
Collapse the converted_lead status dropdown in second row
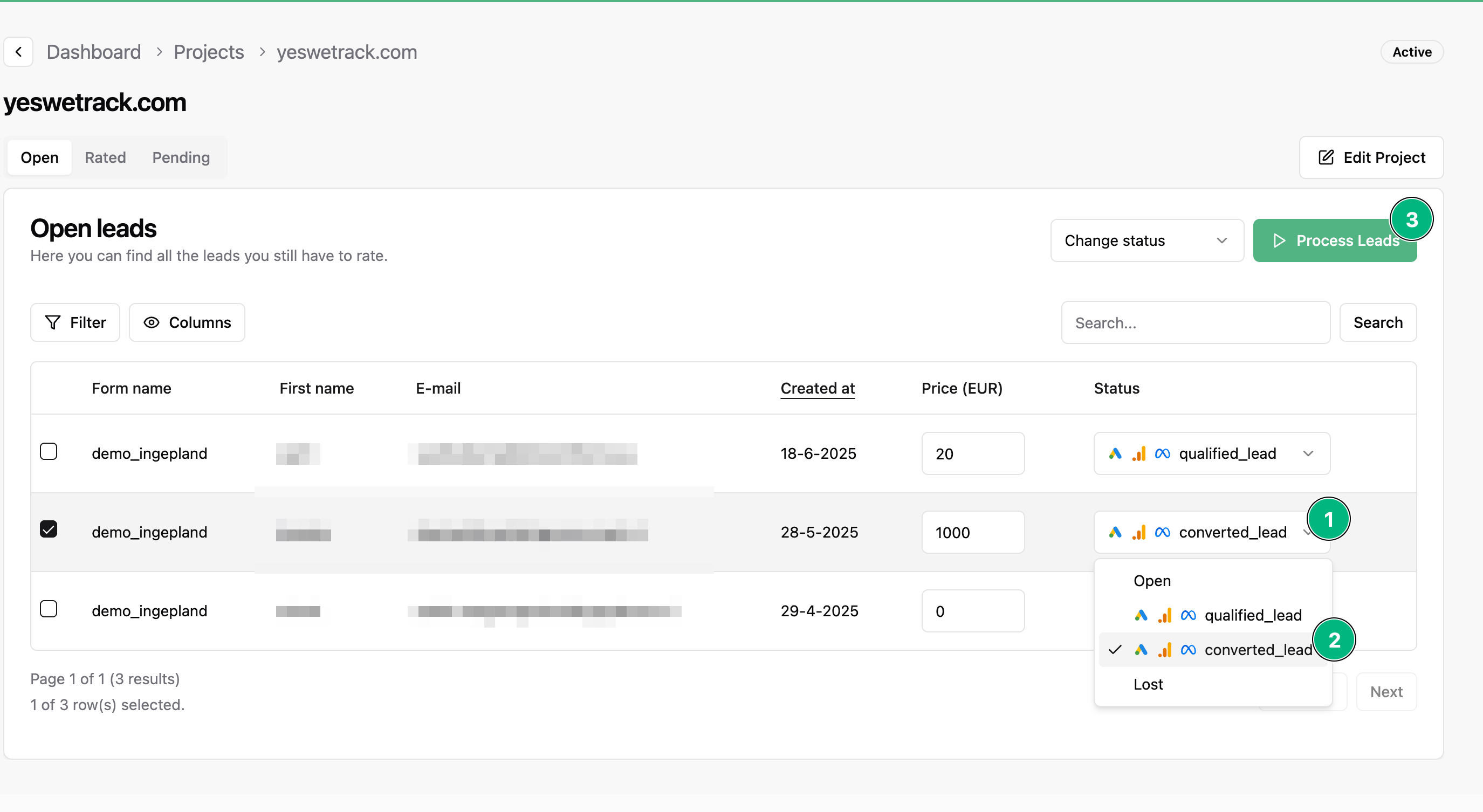coord(1211,532)
